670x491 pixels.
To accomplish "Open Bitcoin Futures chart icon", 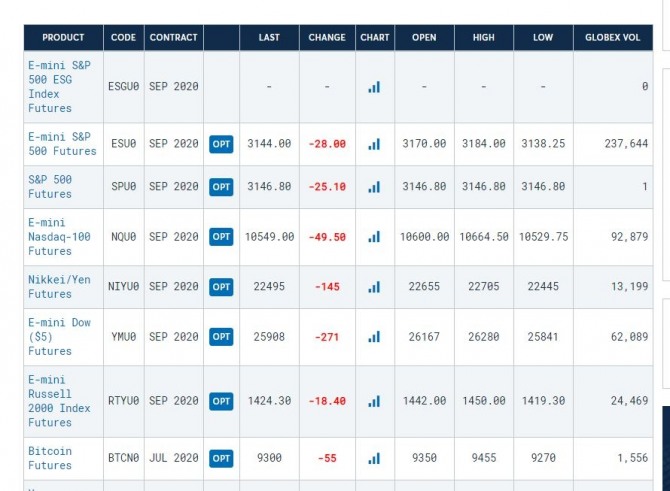I will click(x=374, y=459).
